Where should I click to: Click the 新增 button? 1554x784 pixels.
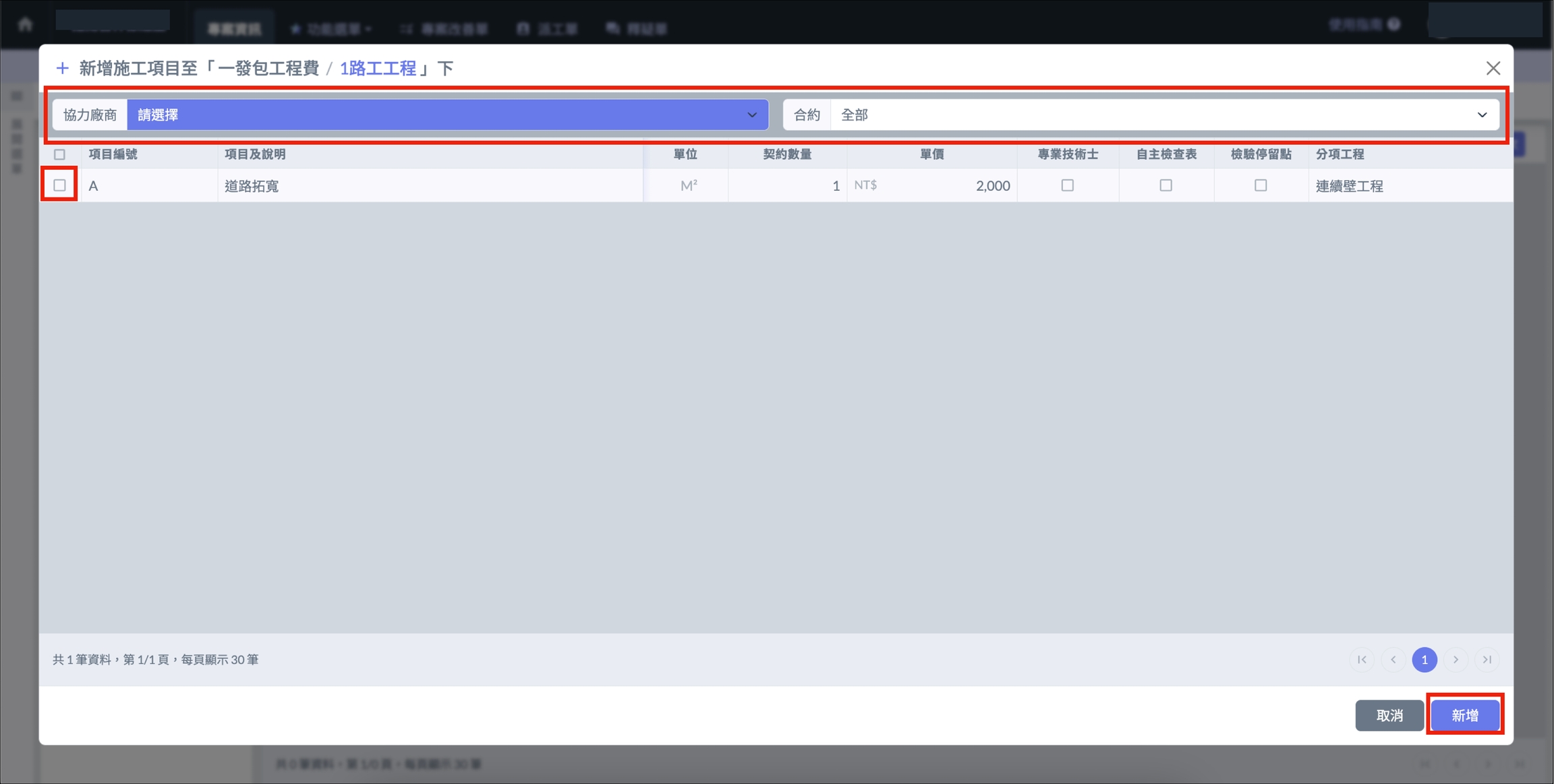pyautogui.click(x=1465, y=715)
